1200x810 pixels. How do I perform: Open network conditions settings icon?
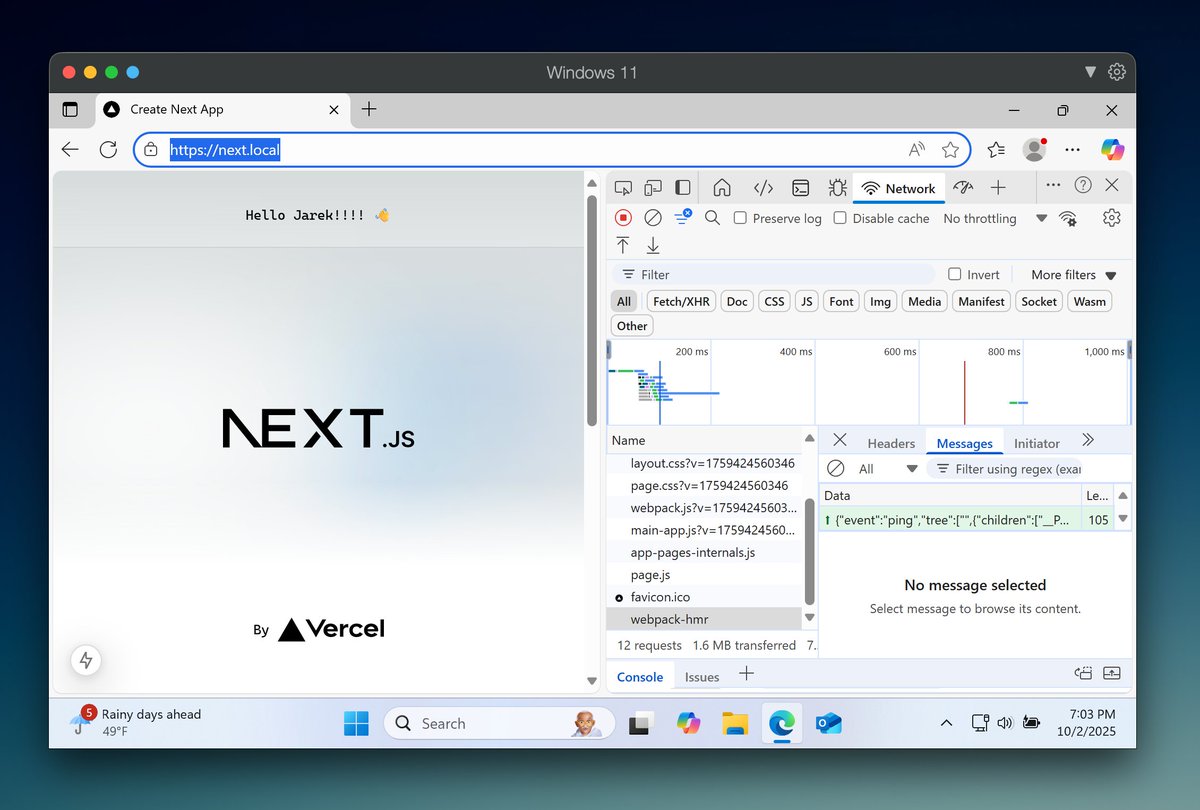[x=1068, y=218]
